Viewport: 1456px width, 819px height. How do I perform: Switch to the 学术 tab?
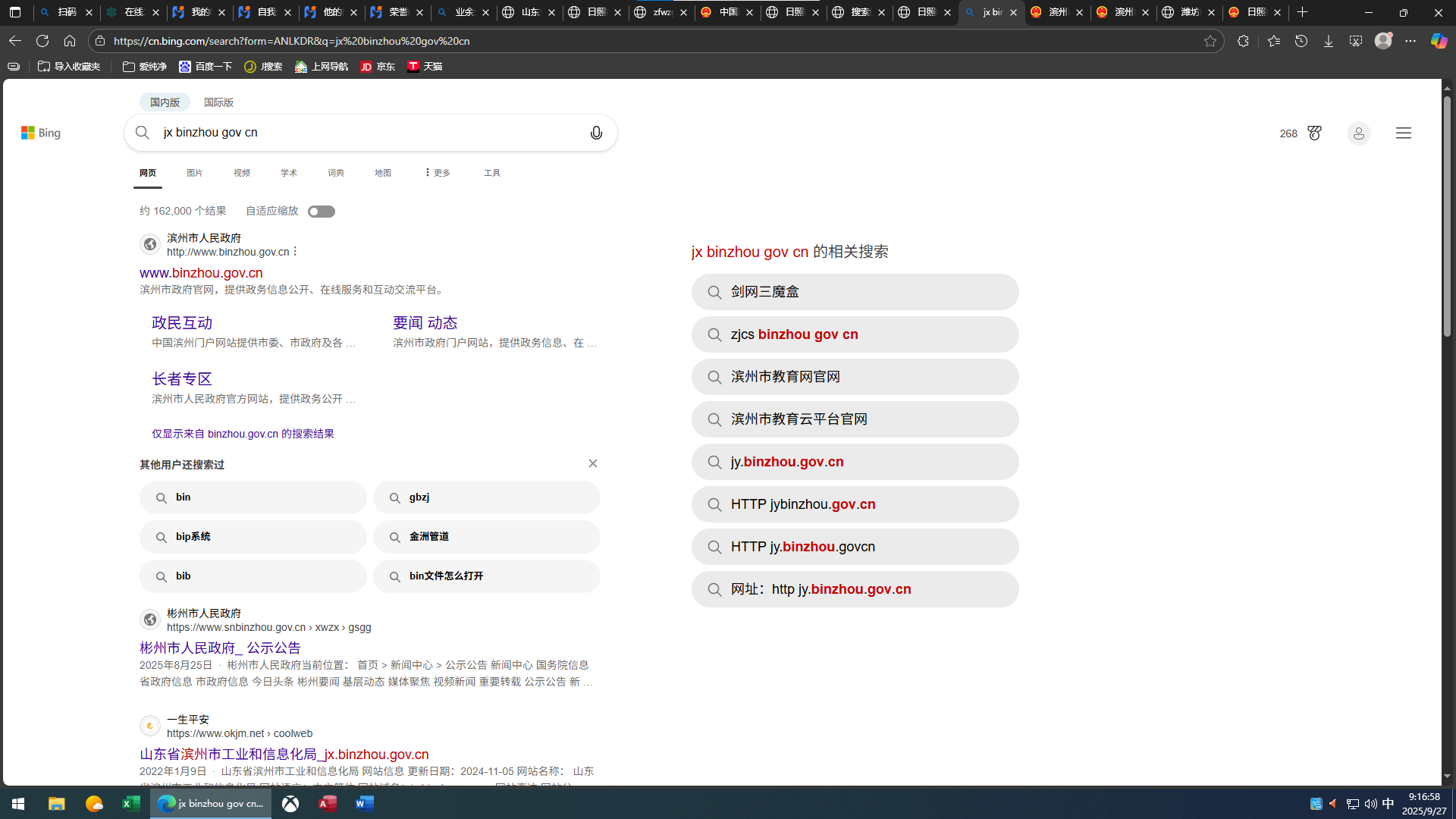(x=289, y=173)
